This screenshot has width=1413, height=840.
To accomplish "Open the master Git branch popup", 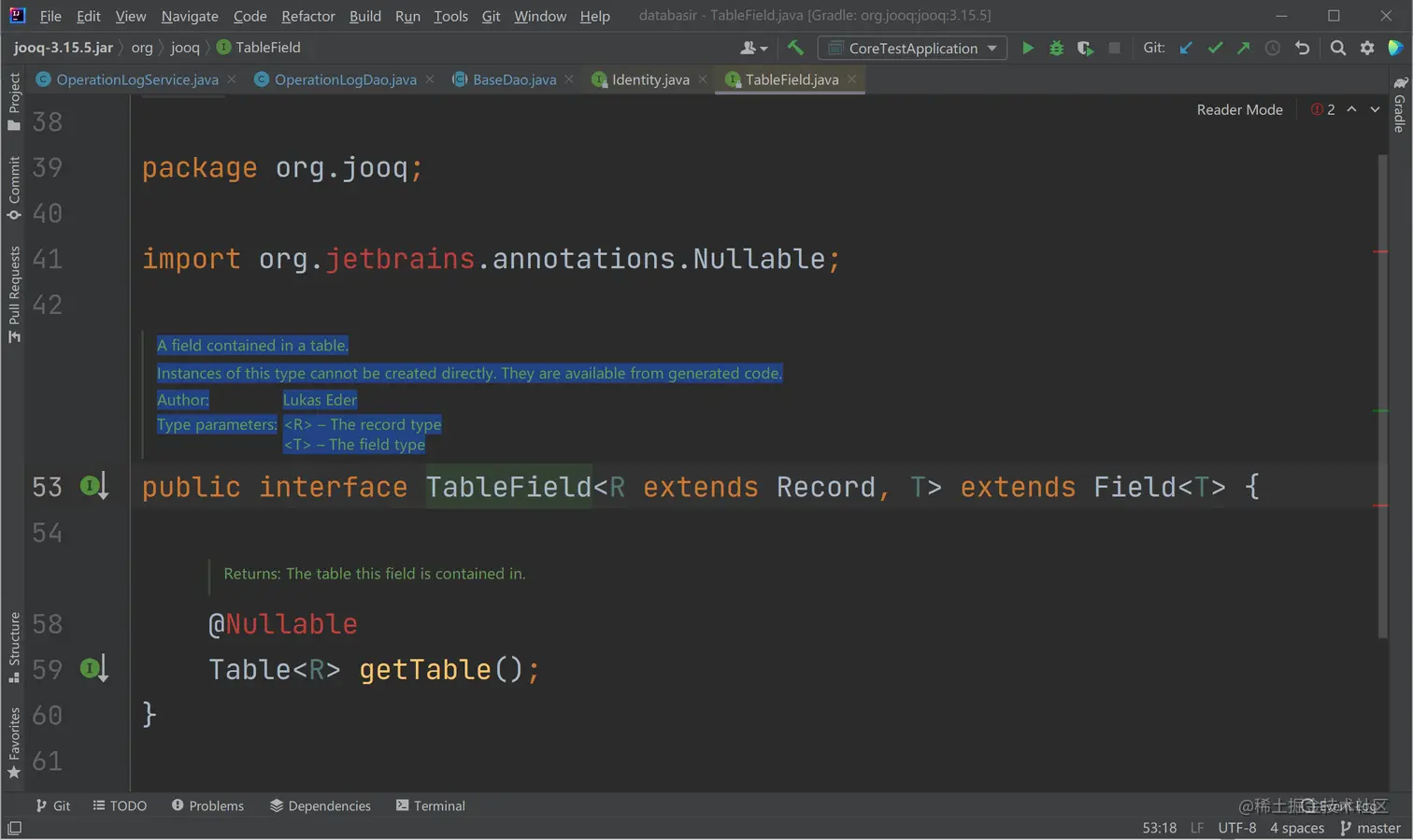I will (x=1371, y=828).
